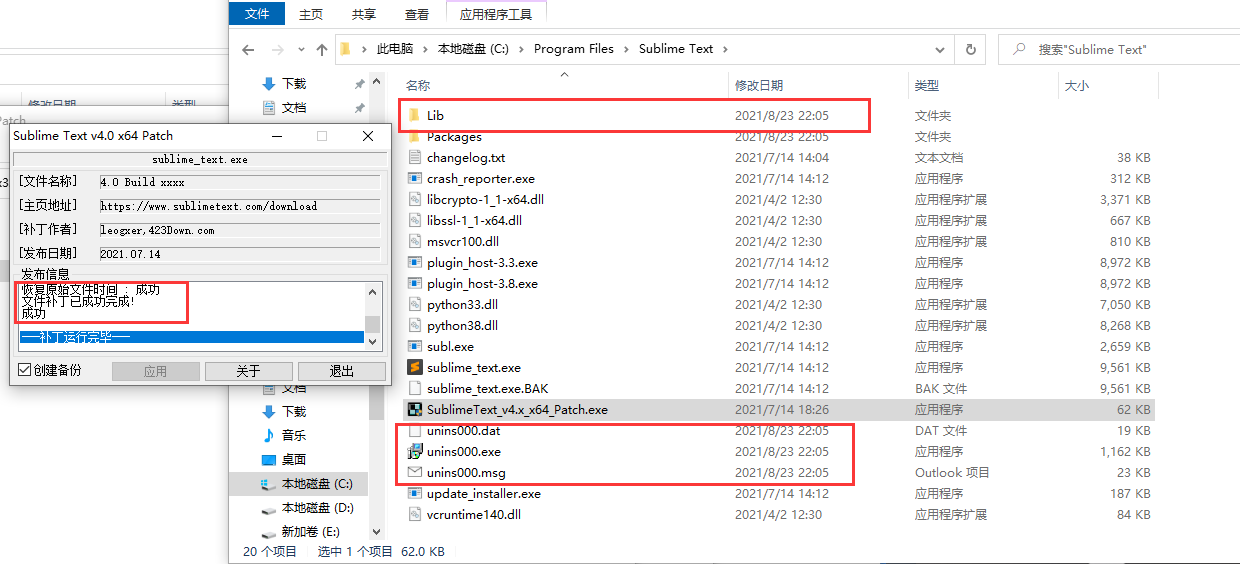This screenshot has height=564, width=1240.
Task: Click the navigation pane scrollbar down arrow
Action: tap(377, 532)
